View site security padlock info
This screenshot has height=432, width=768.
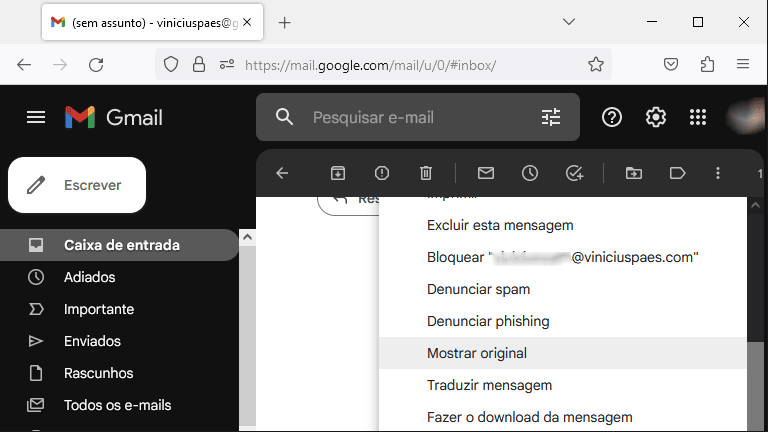199,64
